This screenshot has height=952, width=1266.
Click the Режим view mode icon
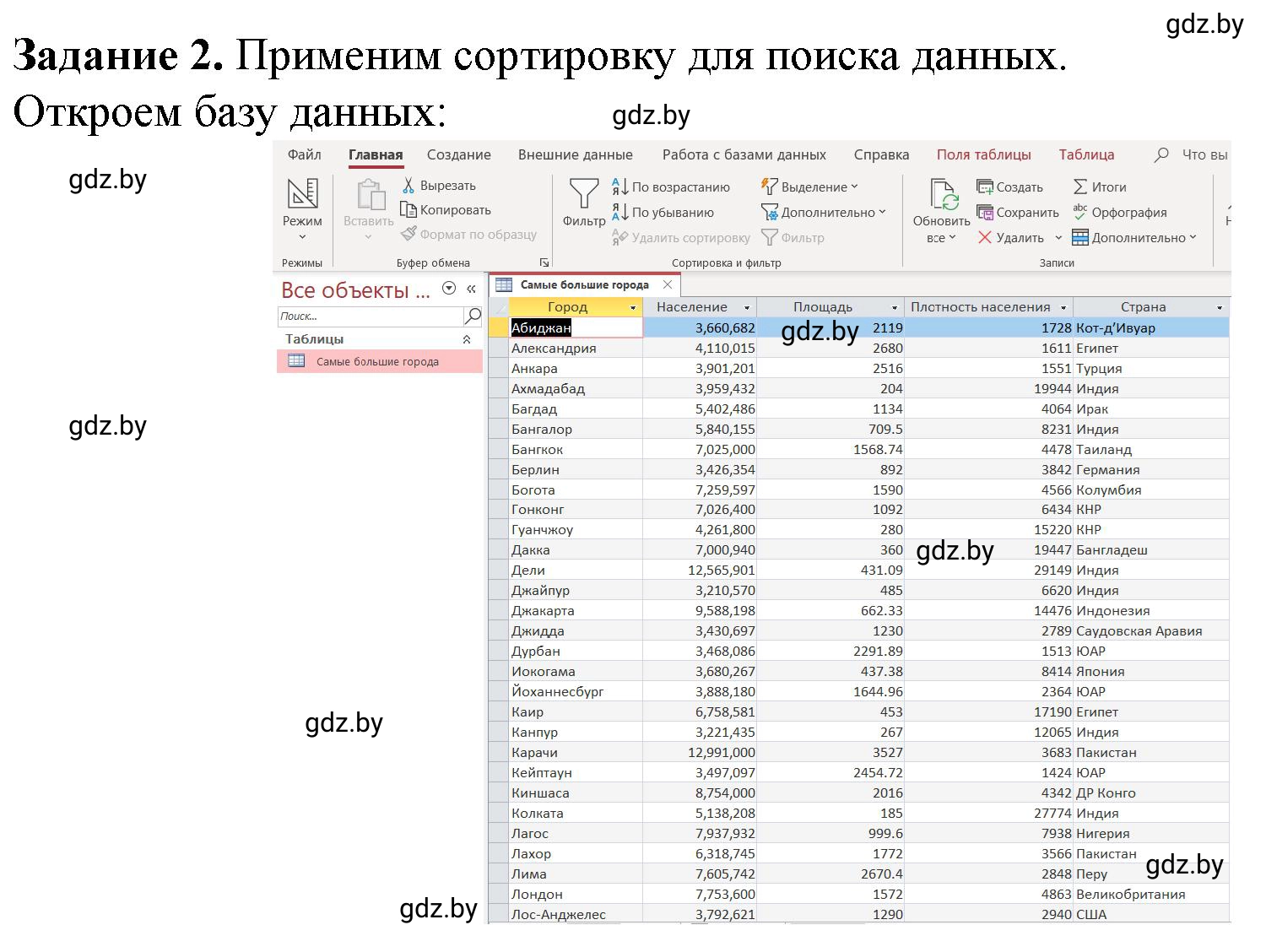302,193
